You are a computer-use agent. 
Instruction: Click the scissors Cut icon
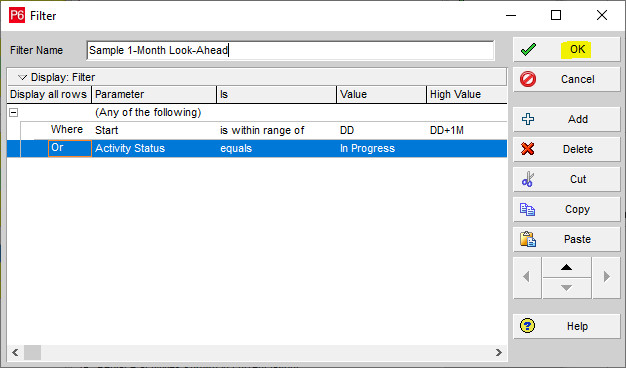tap(528, 179)
